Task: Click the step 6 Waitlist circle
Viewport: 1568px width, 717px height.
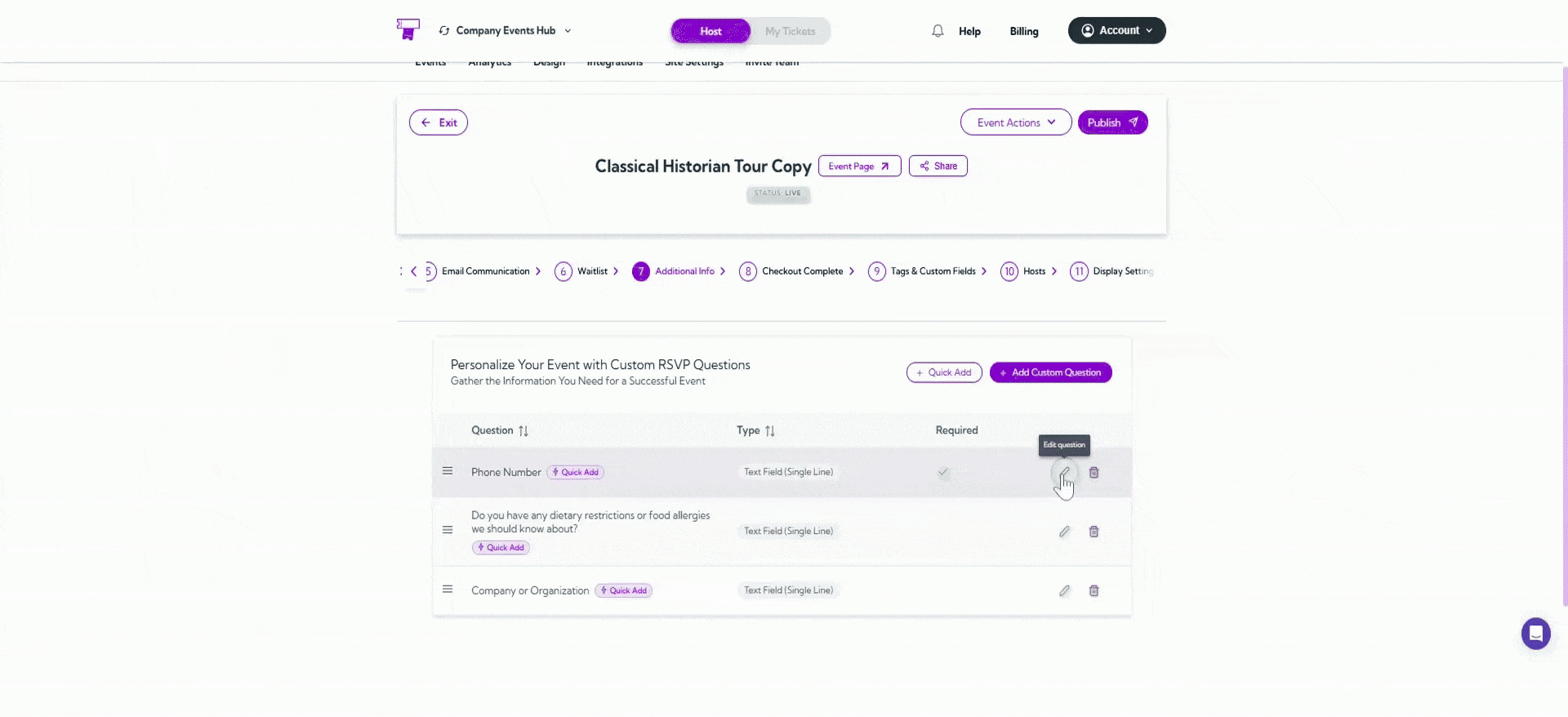Action: [563, 271]
